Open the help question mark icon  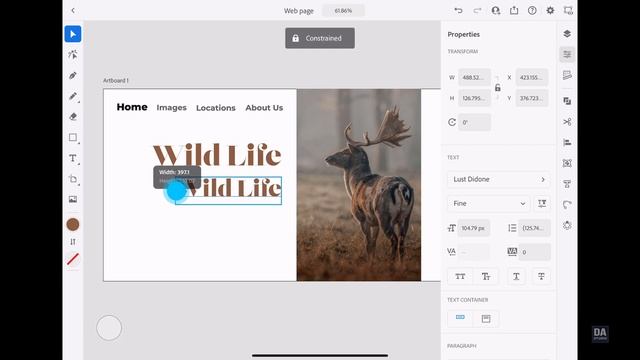click(x=532, y=11)
